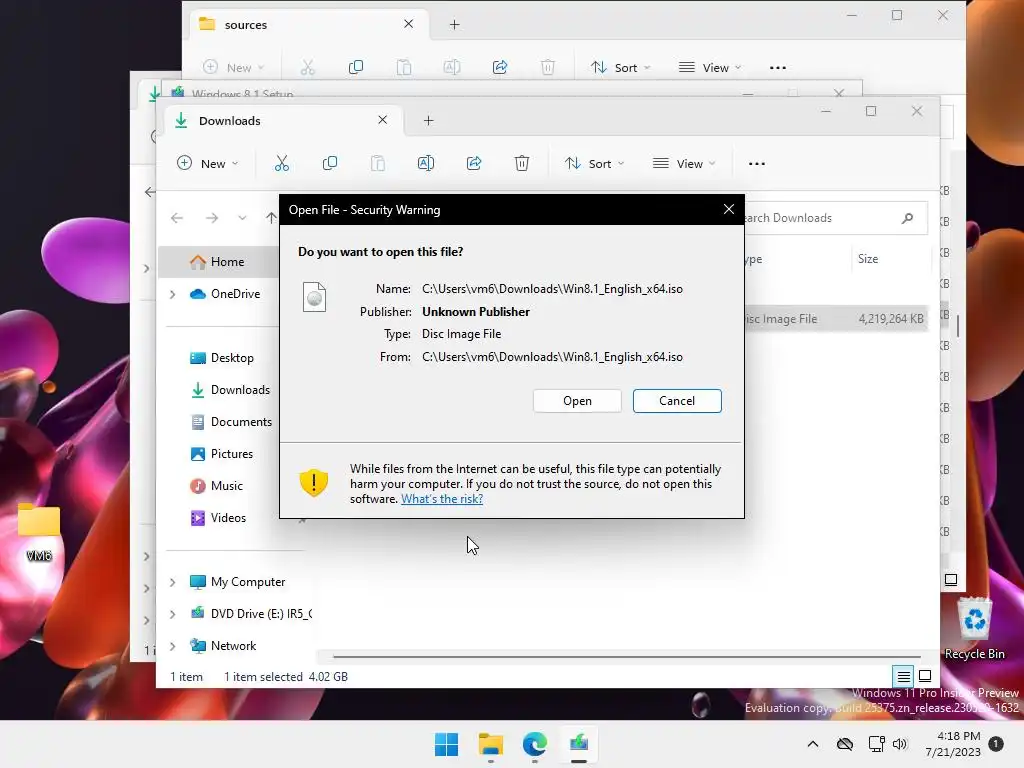This screenshot has height=768, width=1024.
Task: Click the Rename icon in Downloads toolbar
Action: (426, 163)
